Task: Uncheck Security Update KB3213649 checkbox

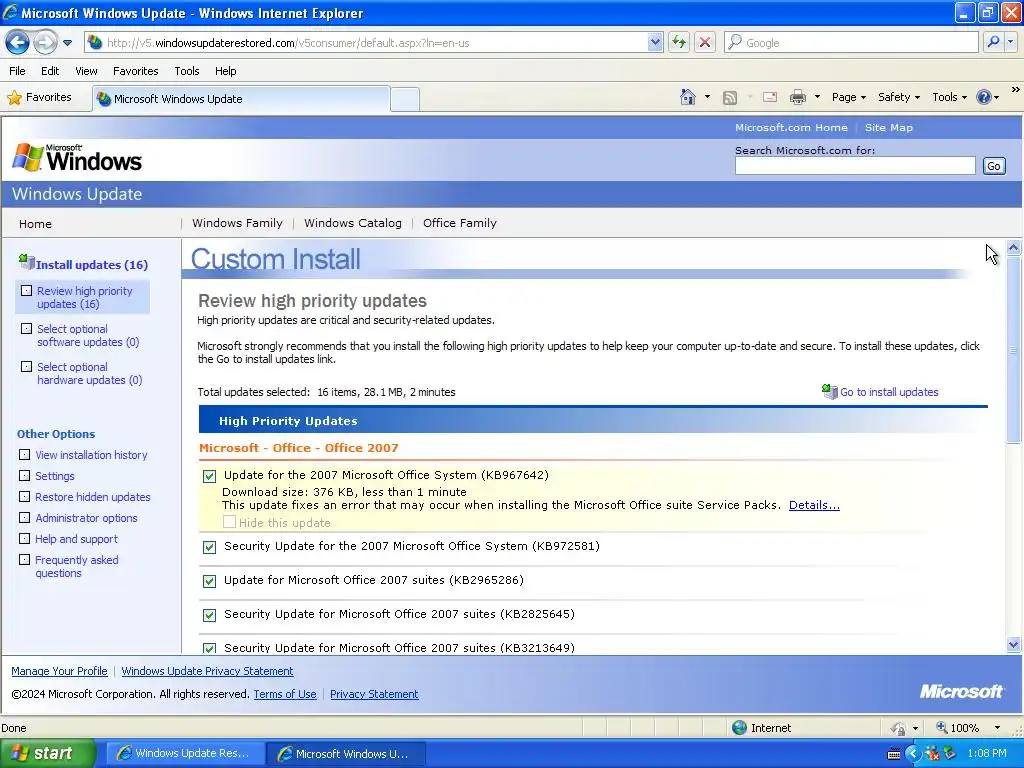Action: [x=210, y=648]
